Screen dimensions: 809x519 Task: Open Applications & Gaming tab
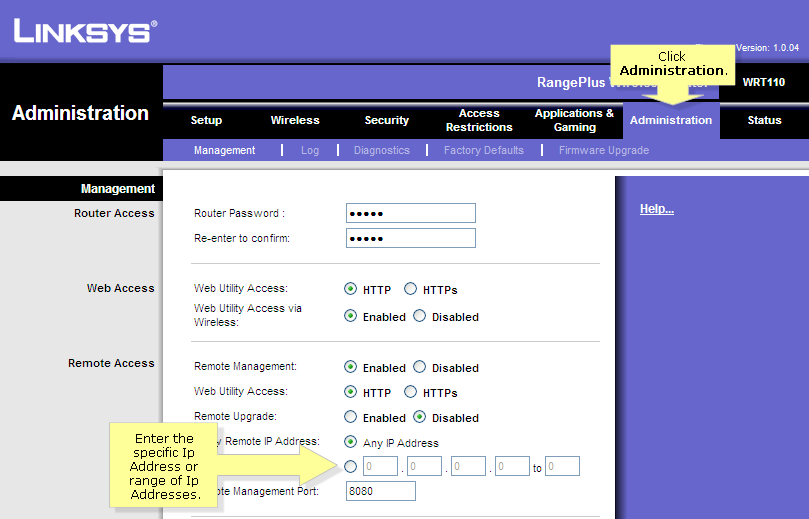pos(574,121)
